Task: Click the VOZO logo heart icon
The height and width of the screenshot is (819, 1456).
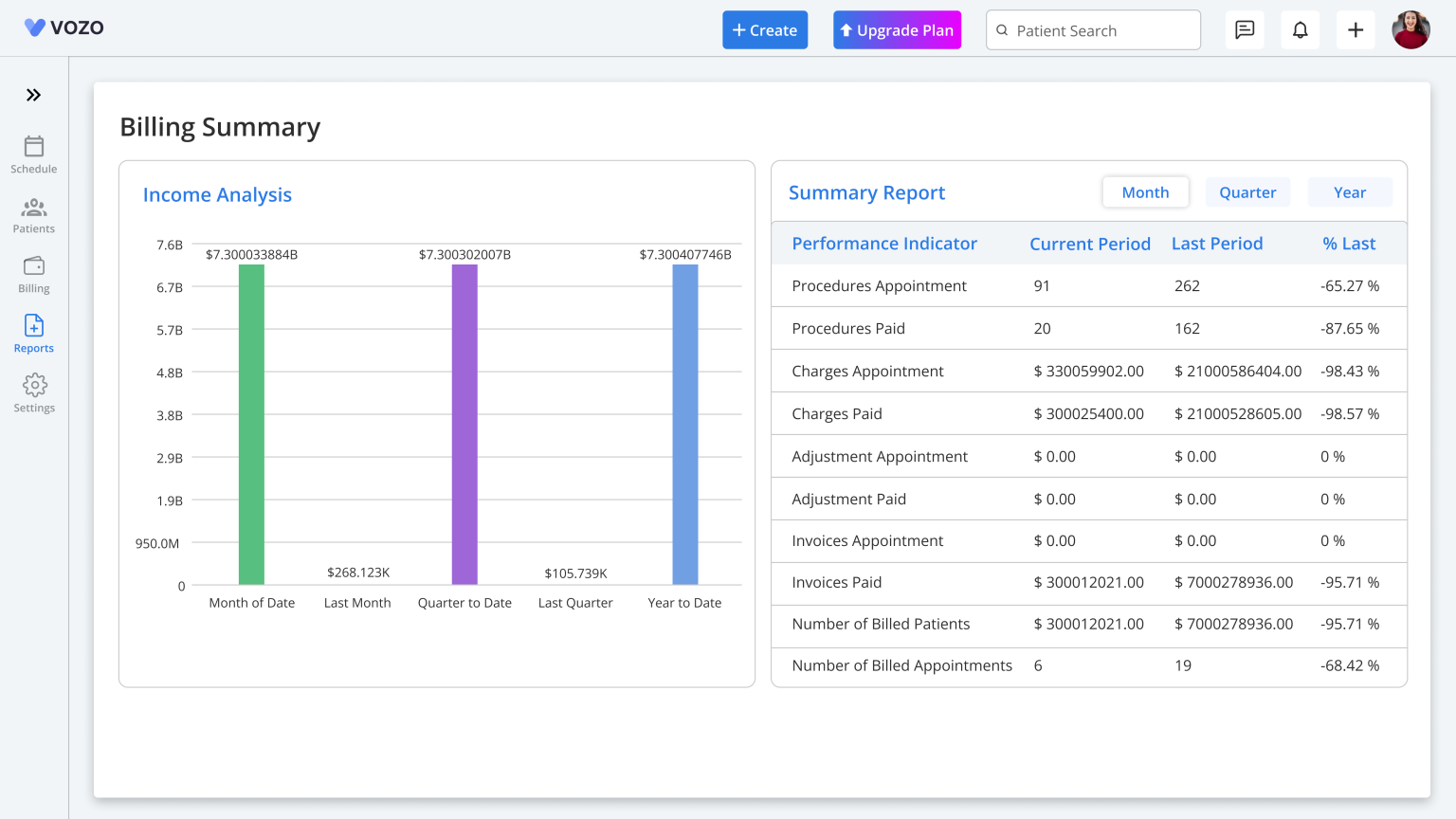Action: coord(36,27)
